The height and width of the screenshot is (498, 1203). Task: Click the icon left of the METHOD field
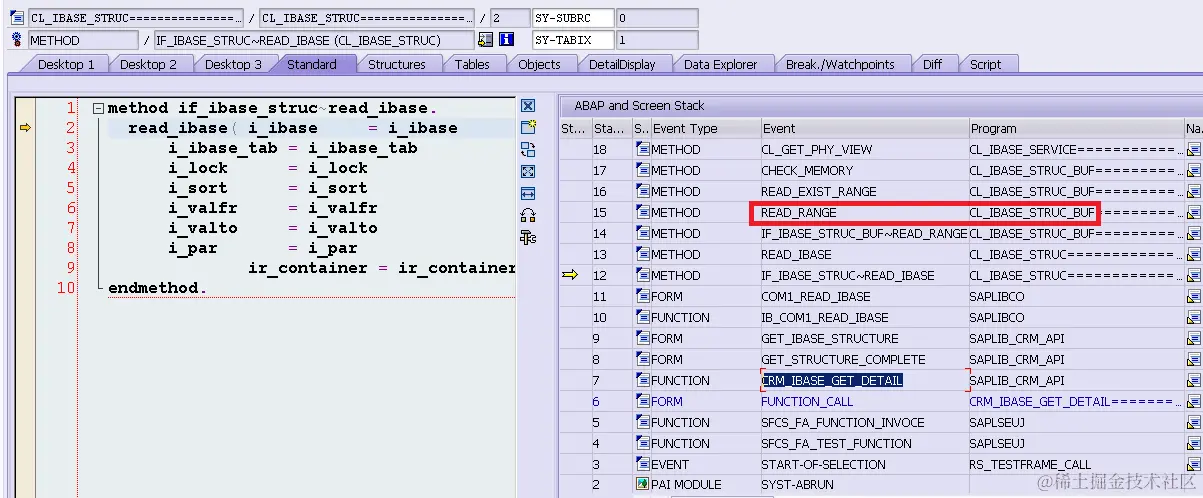coord(17,40)
